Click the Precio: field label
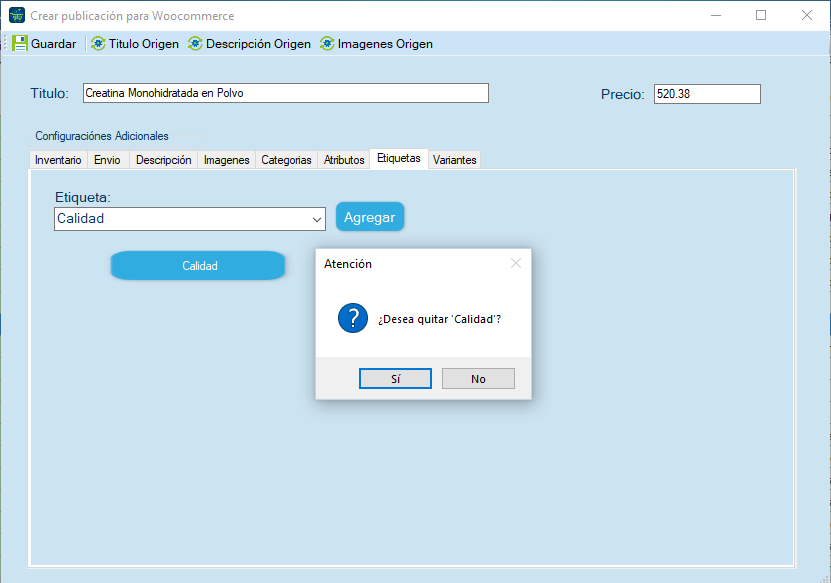 pos(623,94)
